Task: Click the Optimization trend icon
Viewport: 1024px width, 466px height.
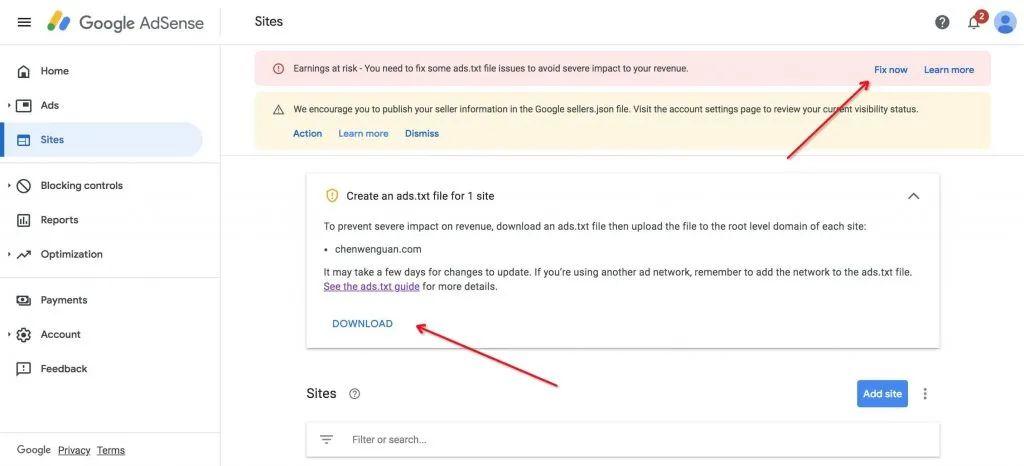Action: (x=24, y=255)
